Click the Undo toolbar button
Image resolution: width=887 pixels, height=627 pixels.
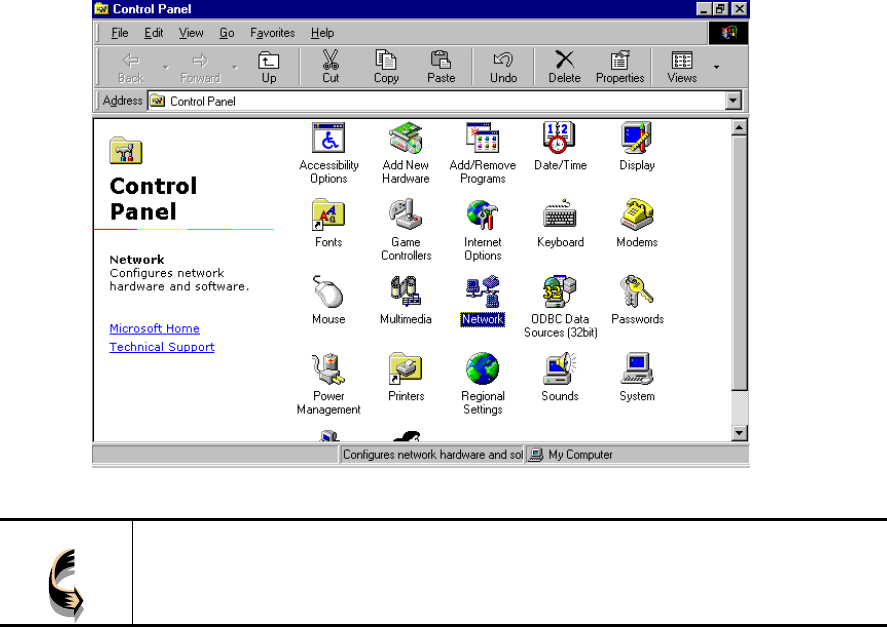click(503, 67)
